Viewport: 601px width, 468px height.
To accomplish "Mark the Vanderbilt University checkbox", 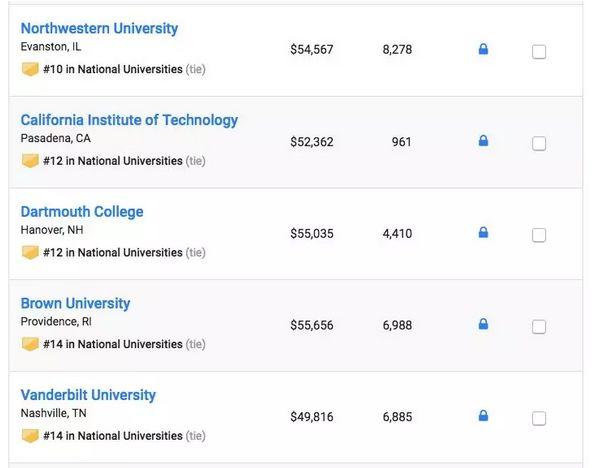I will tap(539, 419).
